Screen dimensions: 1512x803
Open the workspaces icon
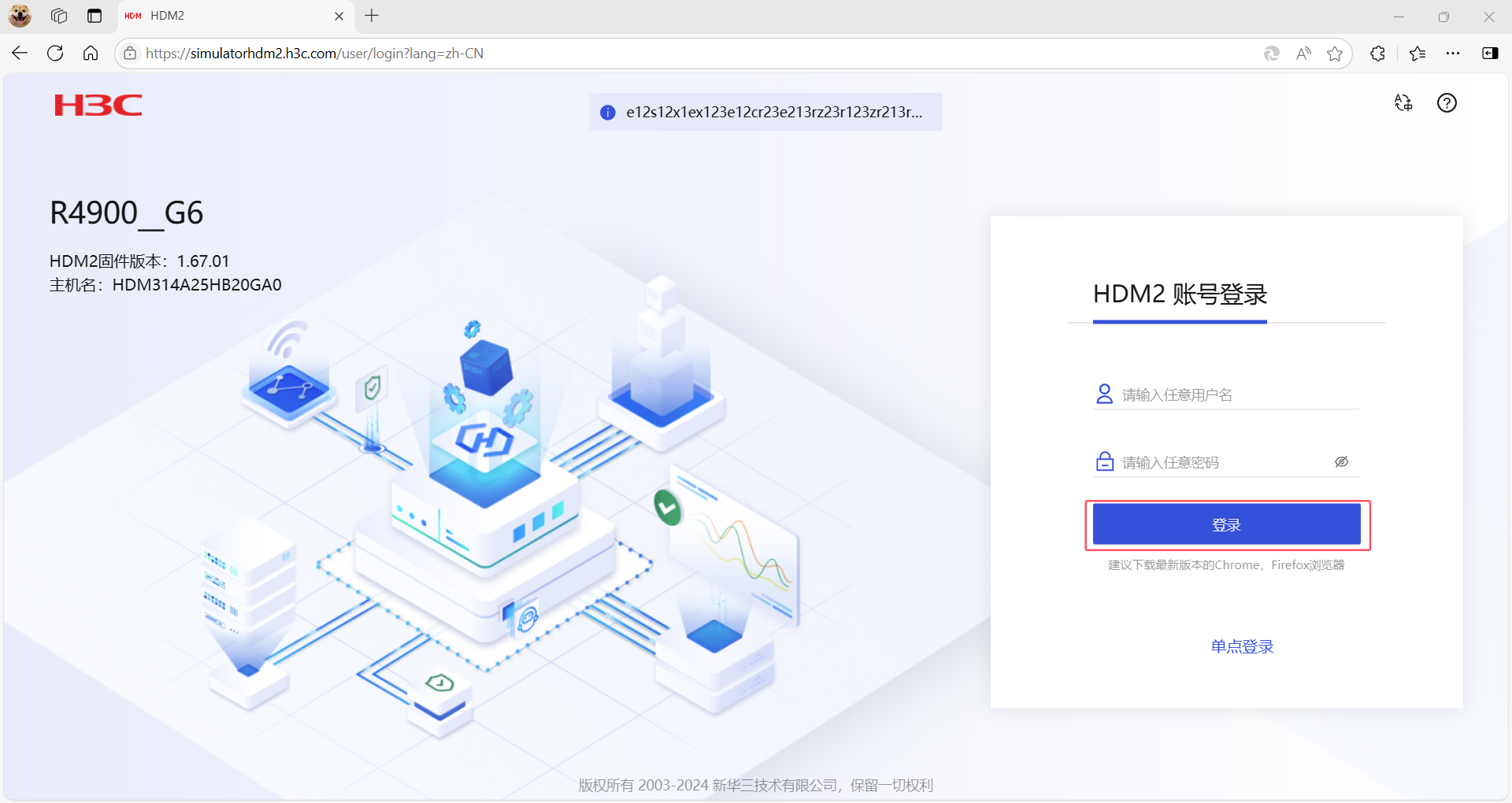click(59, 16)
